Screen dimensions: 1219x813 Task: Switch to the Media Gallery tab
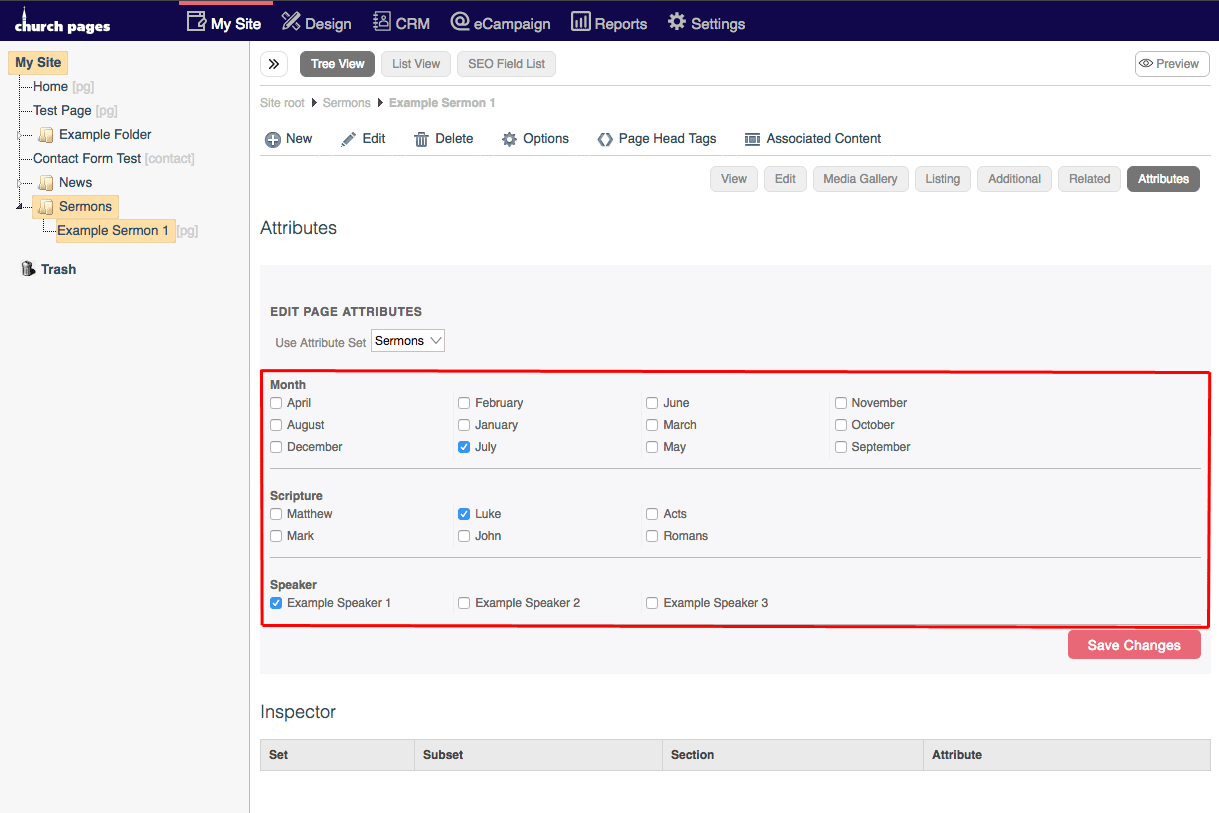click(x=861, y=179)
